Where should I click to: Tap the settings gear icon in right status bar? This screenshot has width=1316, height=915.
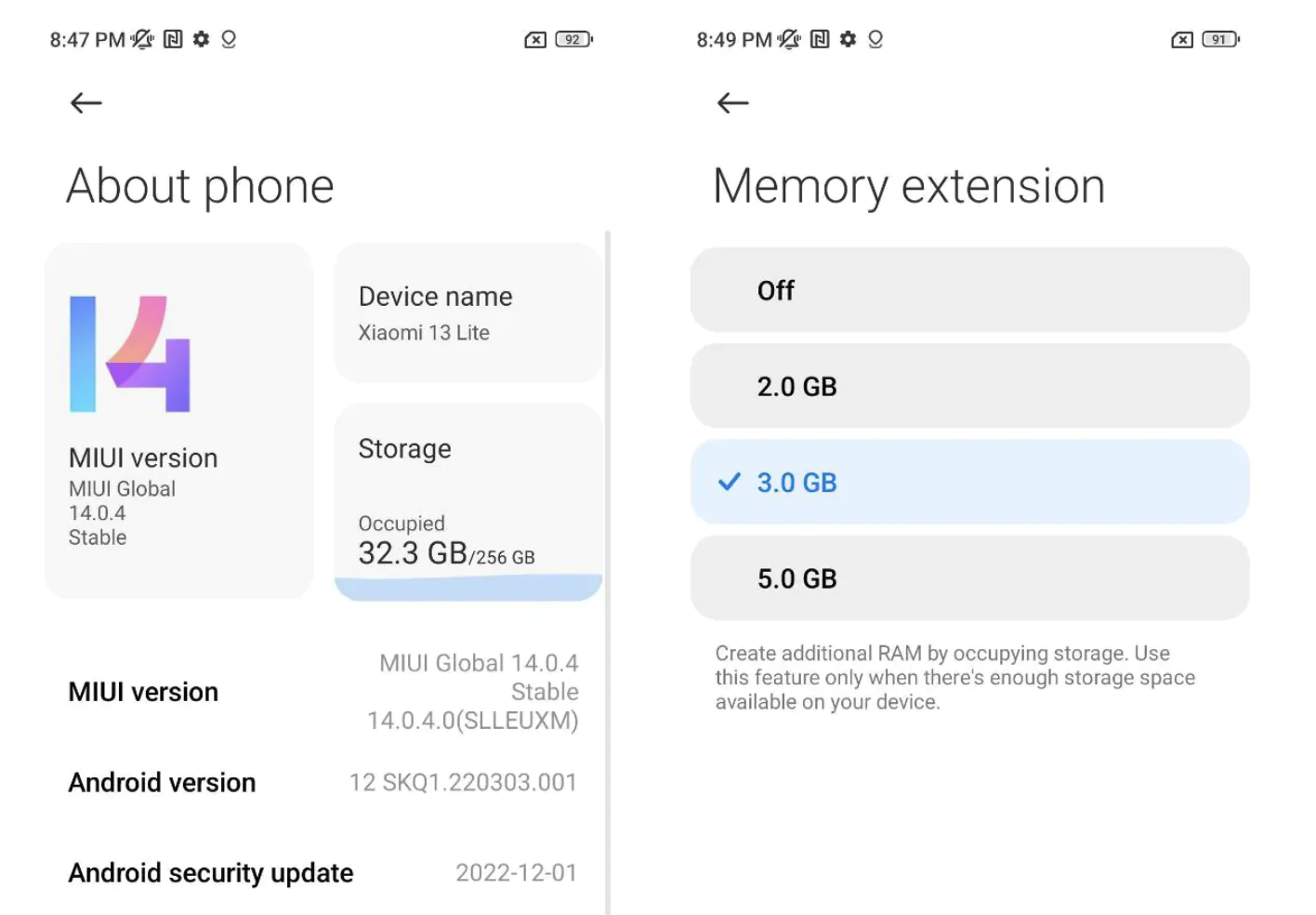[x=849, y=39]
